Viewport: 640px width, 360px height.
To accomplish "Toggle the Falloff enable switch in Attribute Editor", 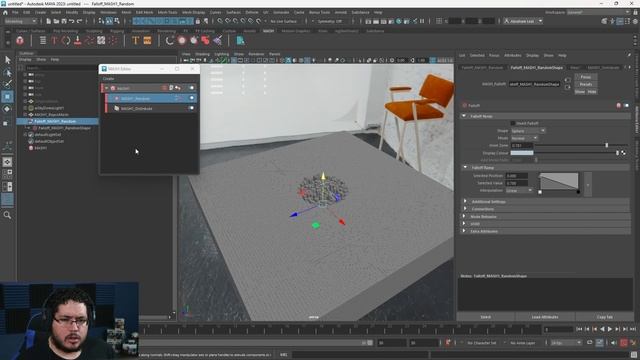I will coord(626,105).
